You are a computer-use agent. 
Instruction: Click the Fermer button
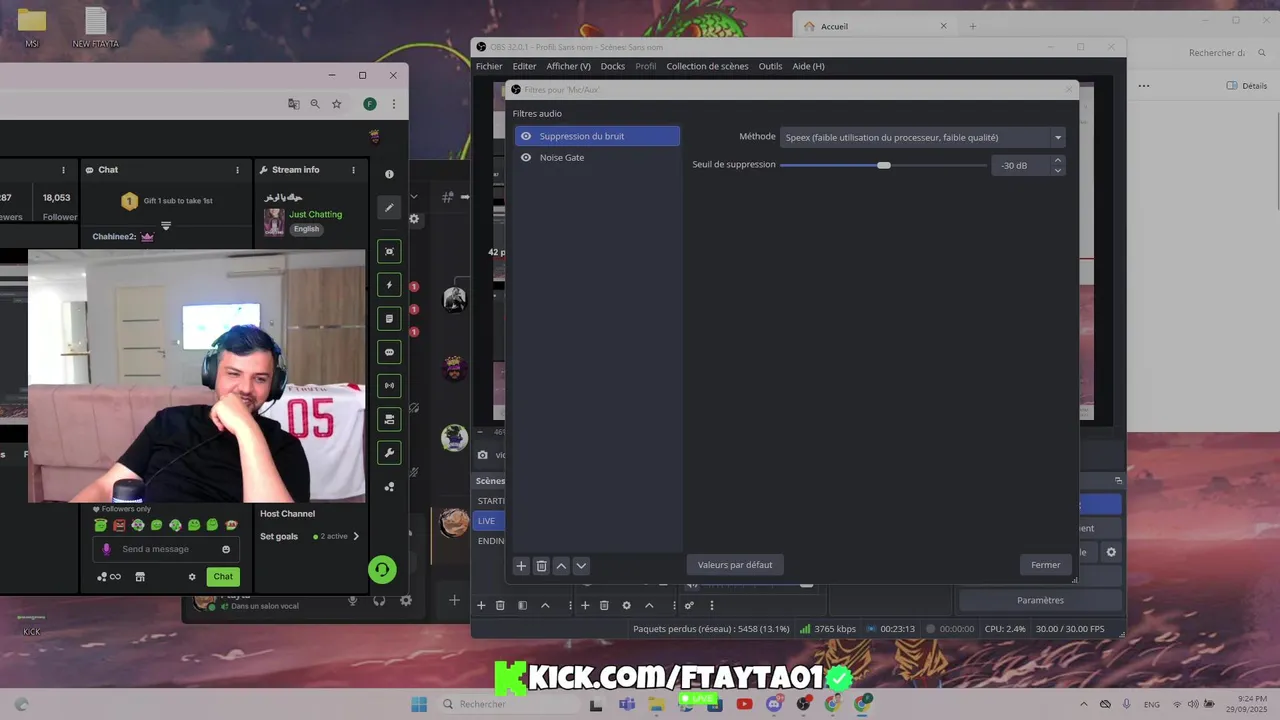pos(1046,565)
